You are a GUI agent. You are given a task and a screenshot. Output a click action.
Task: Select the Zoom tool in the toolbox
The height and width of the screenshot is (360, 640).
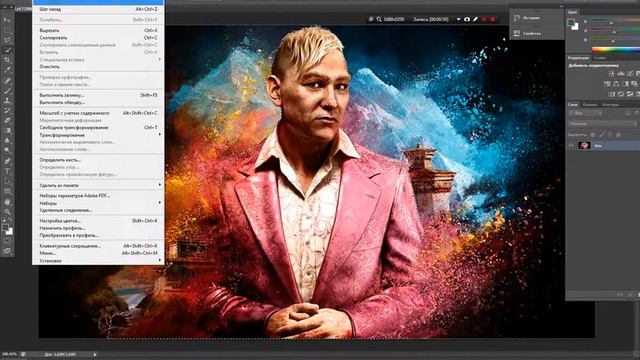click(7, 212)
